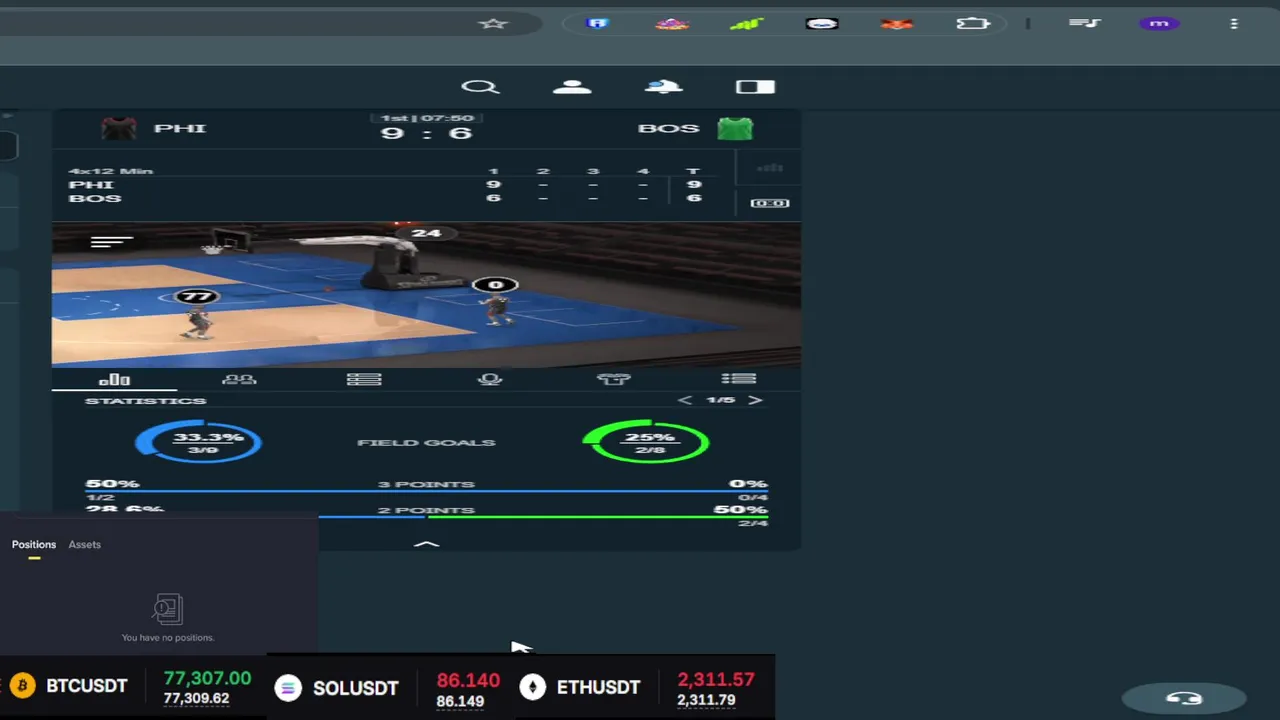Open the BTCUSDT ticker
This screenshot has height=720, width=1280.
click(x=87, y=686)
